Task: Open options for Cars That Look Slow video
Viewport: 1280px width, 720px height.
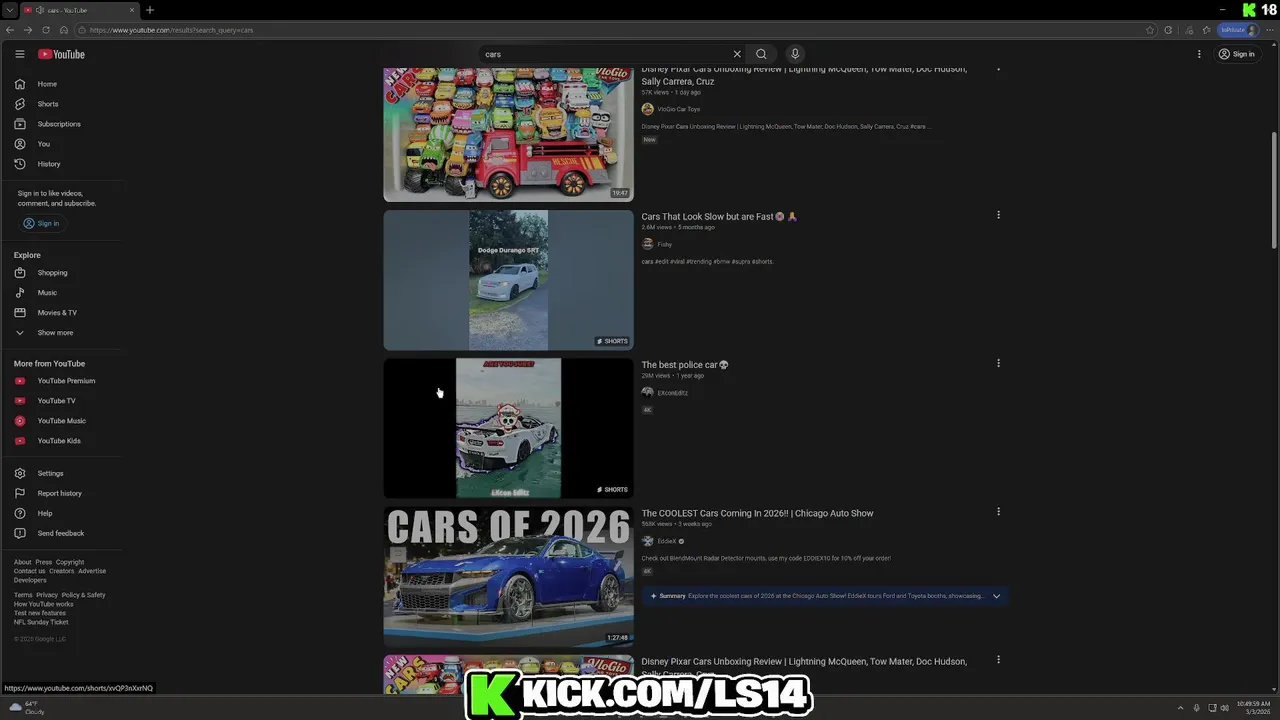Action: coord(998,215)
